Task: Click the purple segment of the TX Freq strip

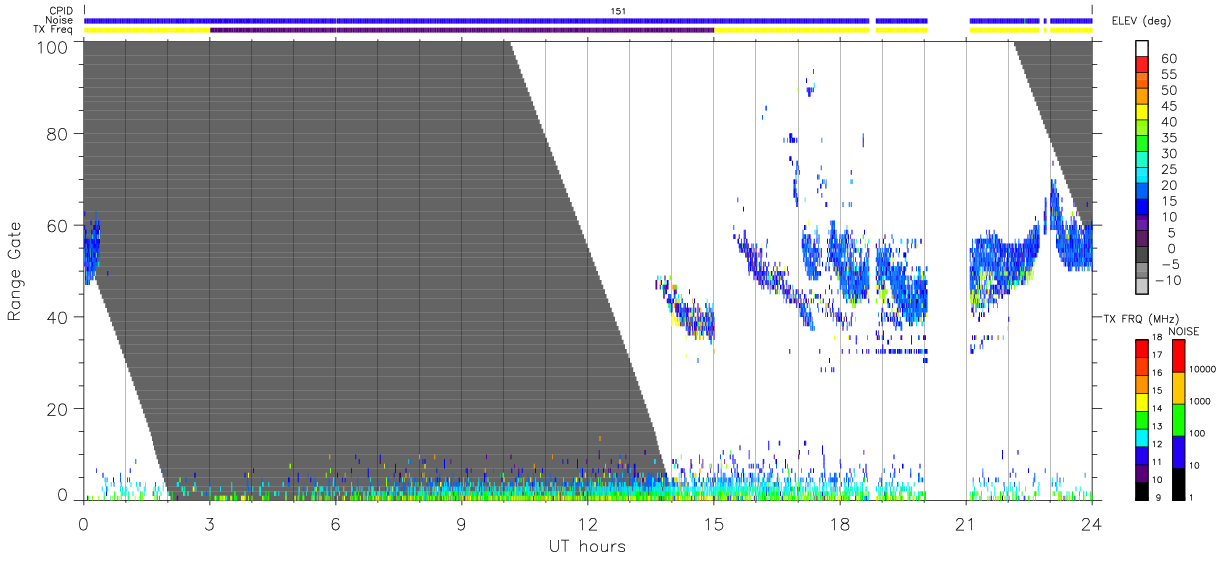Action: 462,30
